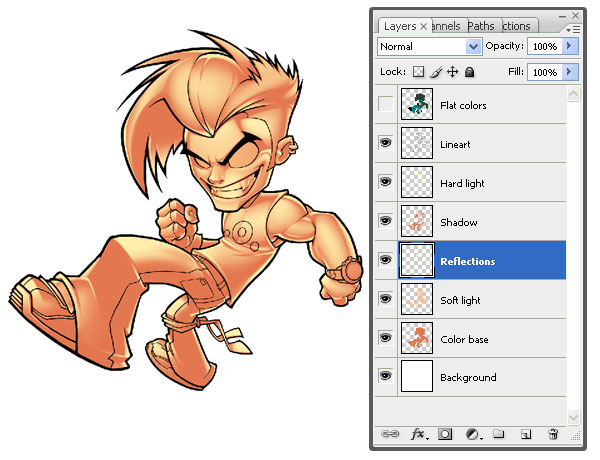Close the Layers tab with X
This screenshot has height=460, width=600.
[x=423, y=26]
